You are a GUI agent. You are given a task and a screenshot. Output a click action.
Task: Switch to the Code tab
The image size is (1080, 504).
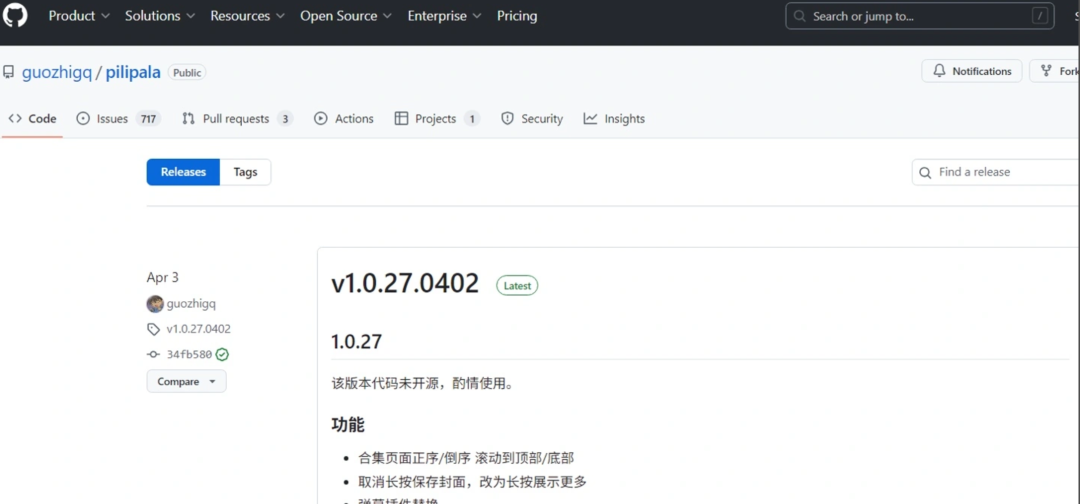(x=32, y=118)
